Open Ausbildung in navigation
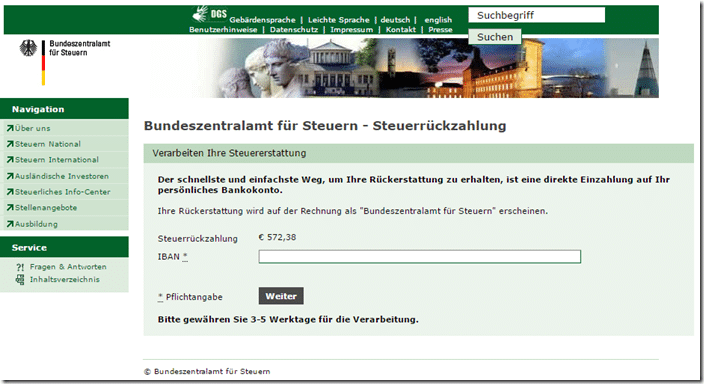The width and height of the screenshot is (704, 384). [36, 224]
